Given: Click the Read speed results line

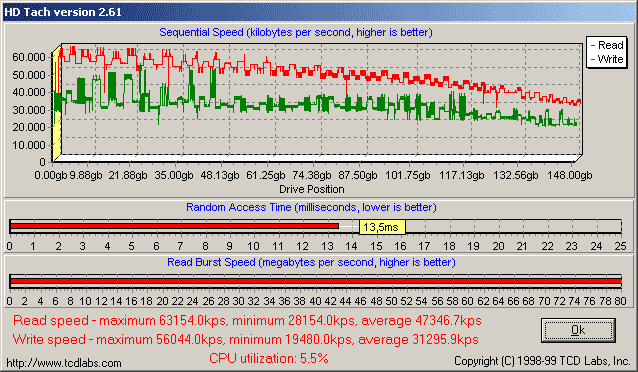Looking at the screenshot, I should [x=247, y=321].
